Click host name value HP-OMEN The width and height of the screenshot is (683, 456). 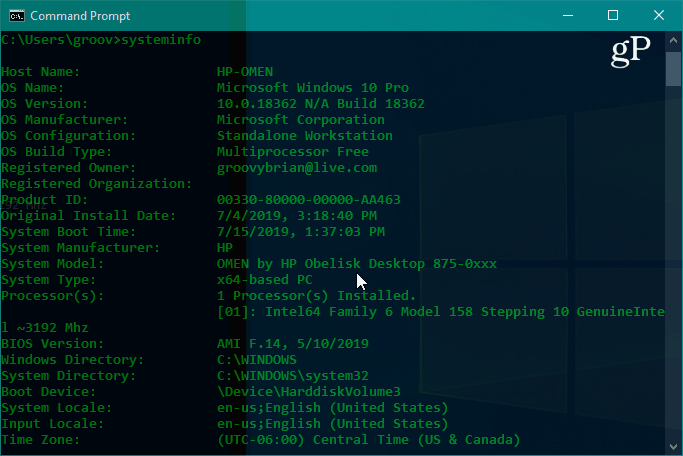pos(245,72)
